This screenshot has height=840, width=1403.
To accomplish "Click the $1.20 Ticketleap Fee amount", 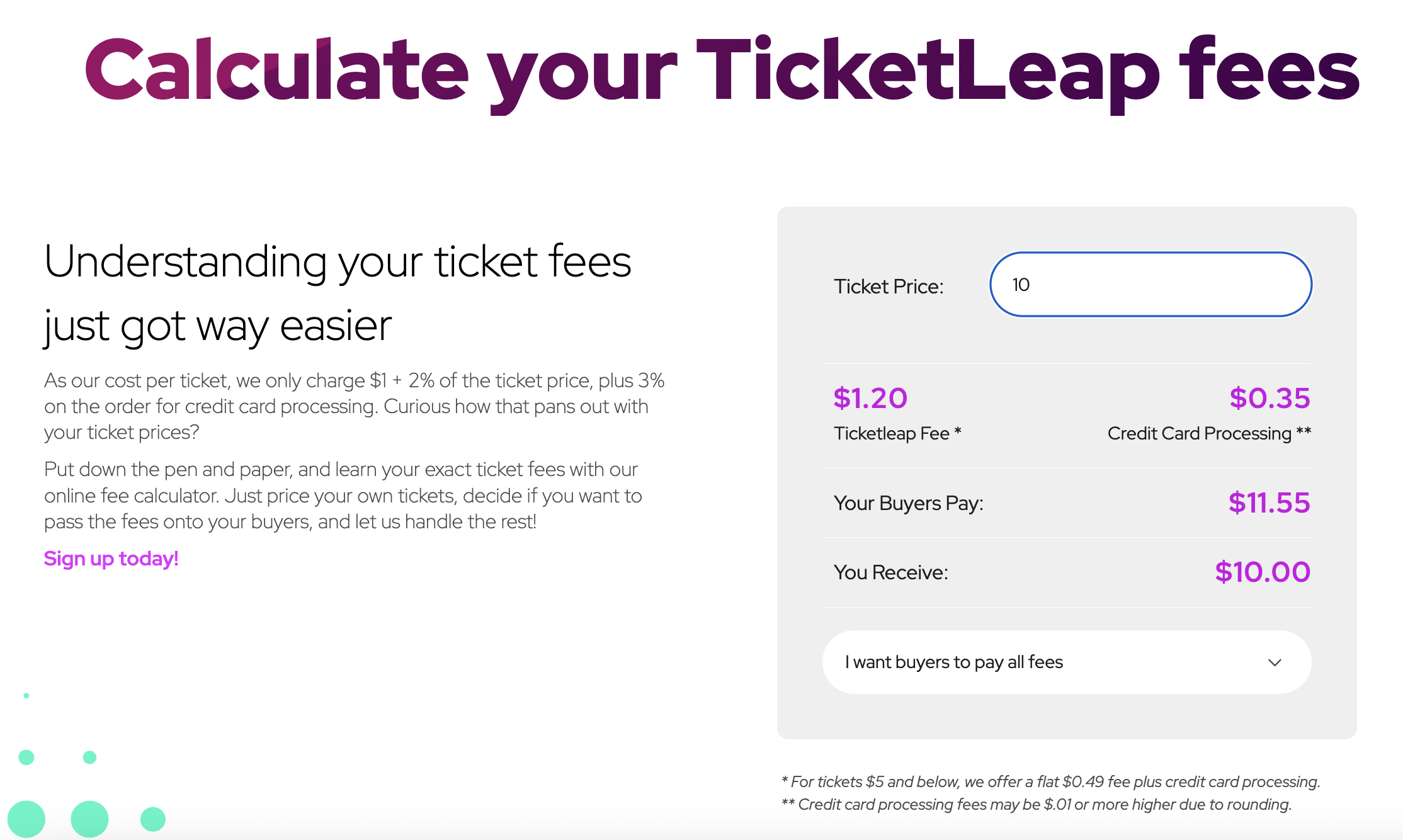I will (870, 398).
